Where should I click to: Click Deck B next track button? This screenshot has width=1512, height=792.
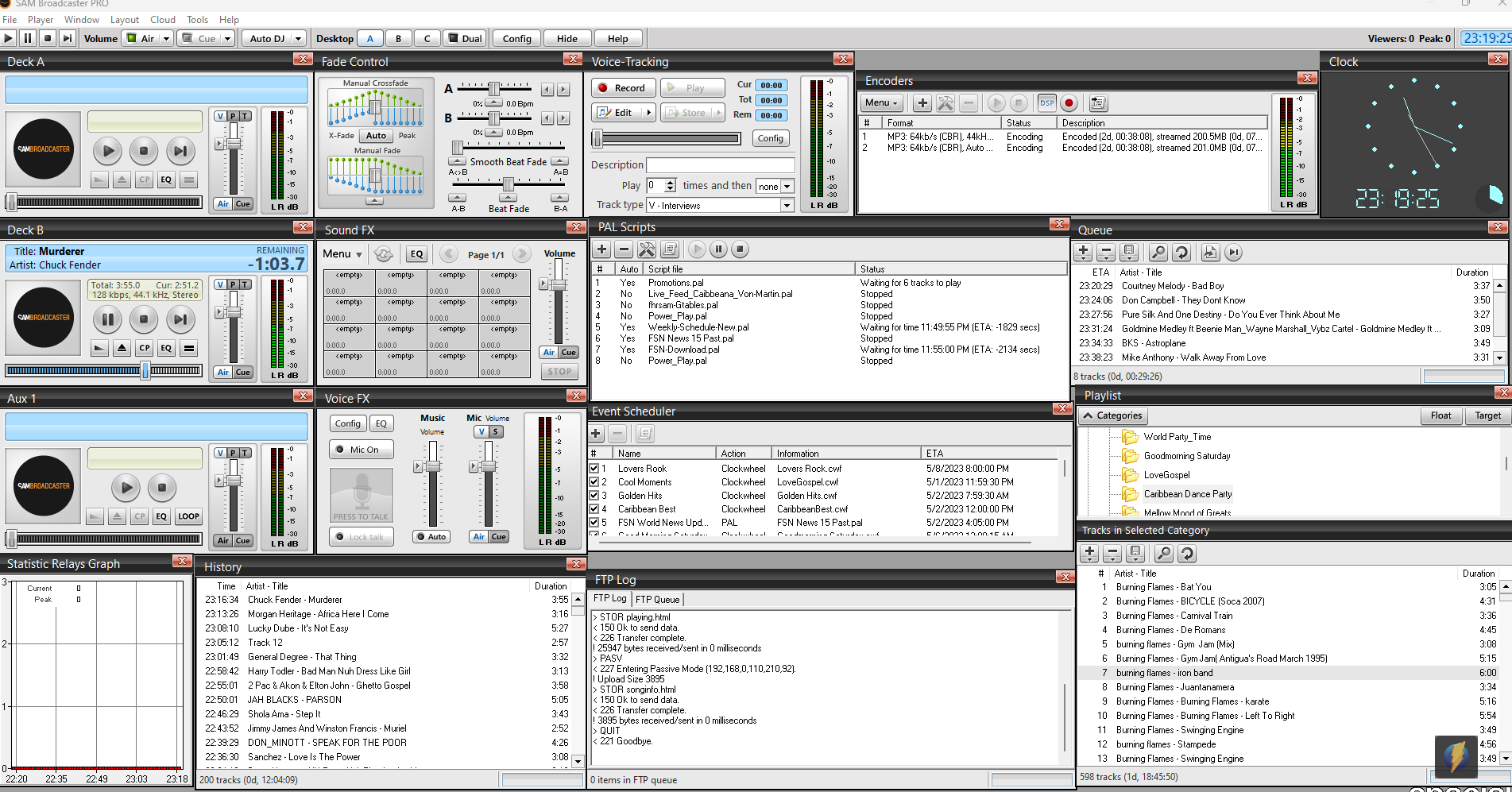pos(180,319)
